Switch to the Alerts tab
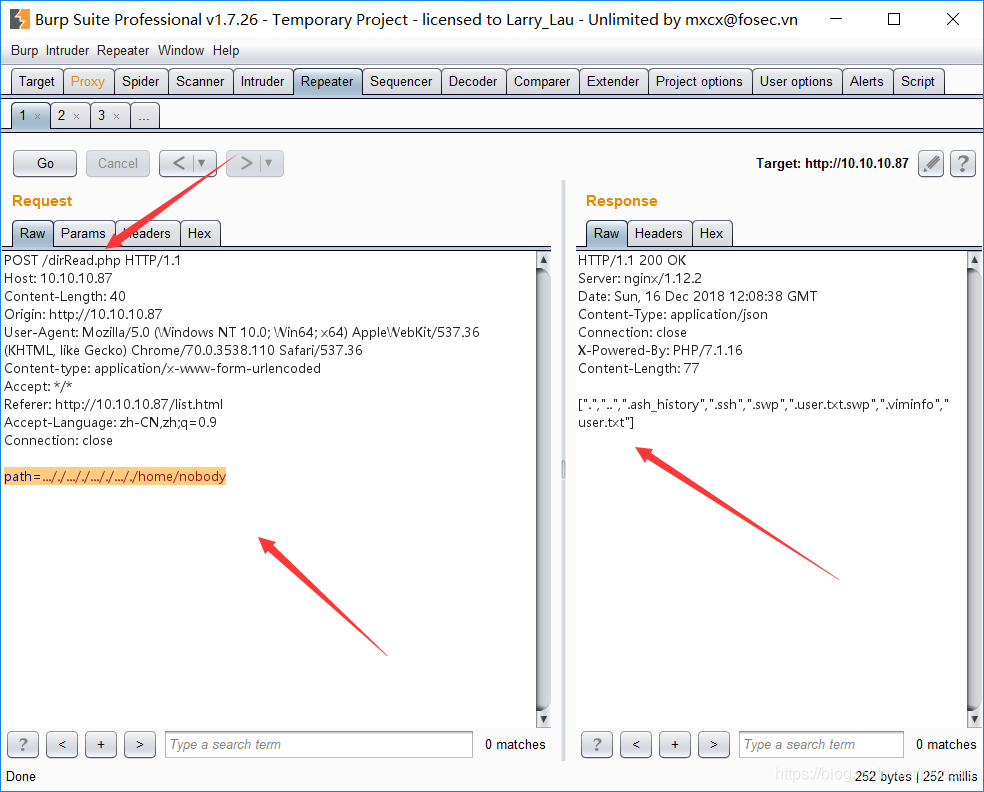 point(867,82)
